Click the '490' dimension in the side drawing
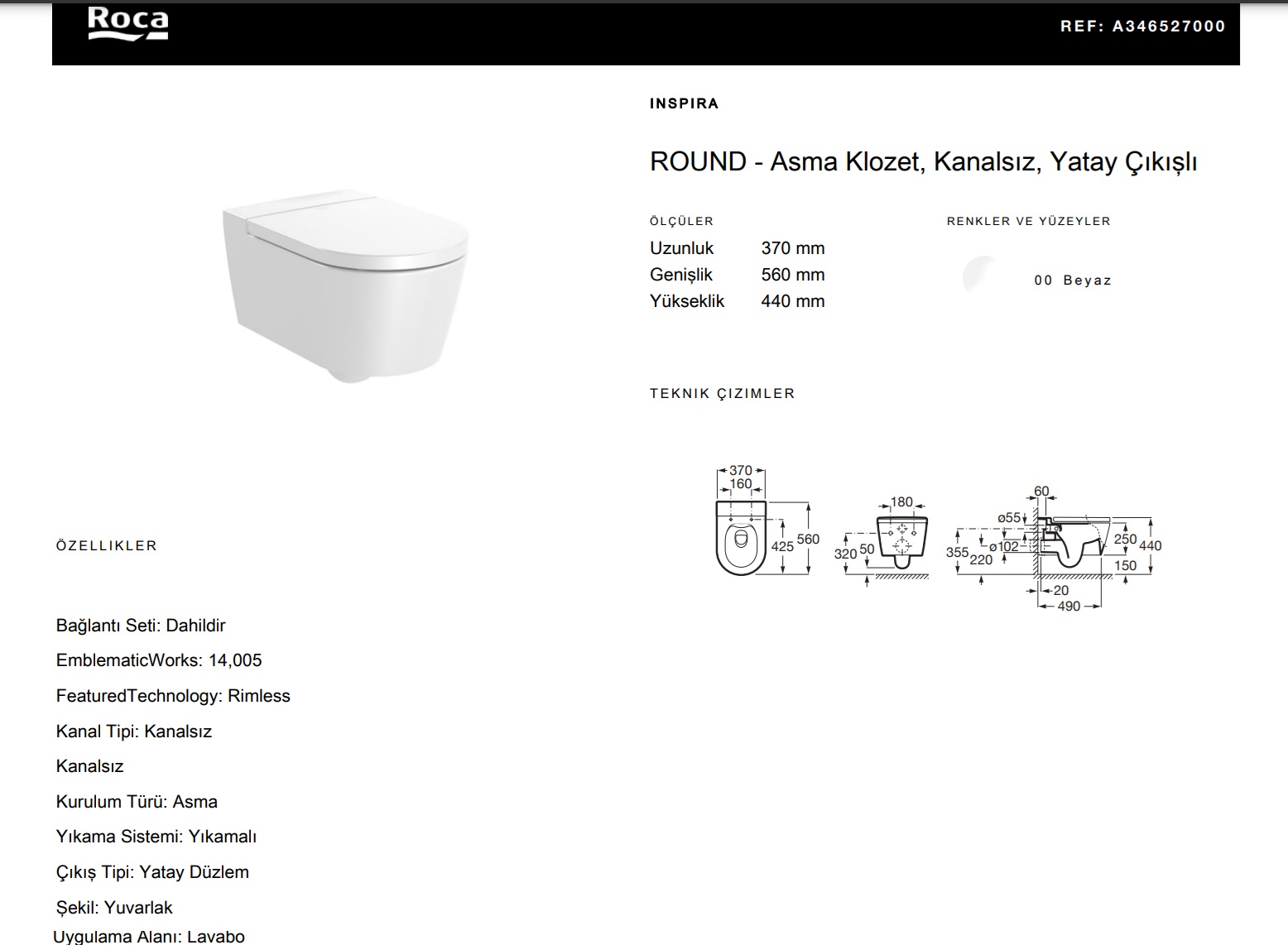This screenshot has height=945, width=1288. pos(1069,606)
